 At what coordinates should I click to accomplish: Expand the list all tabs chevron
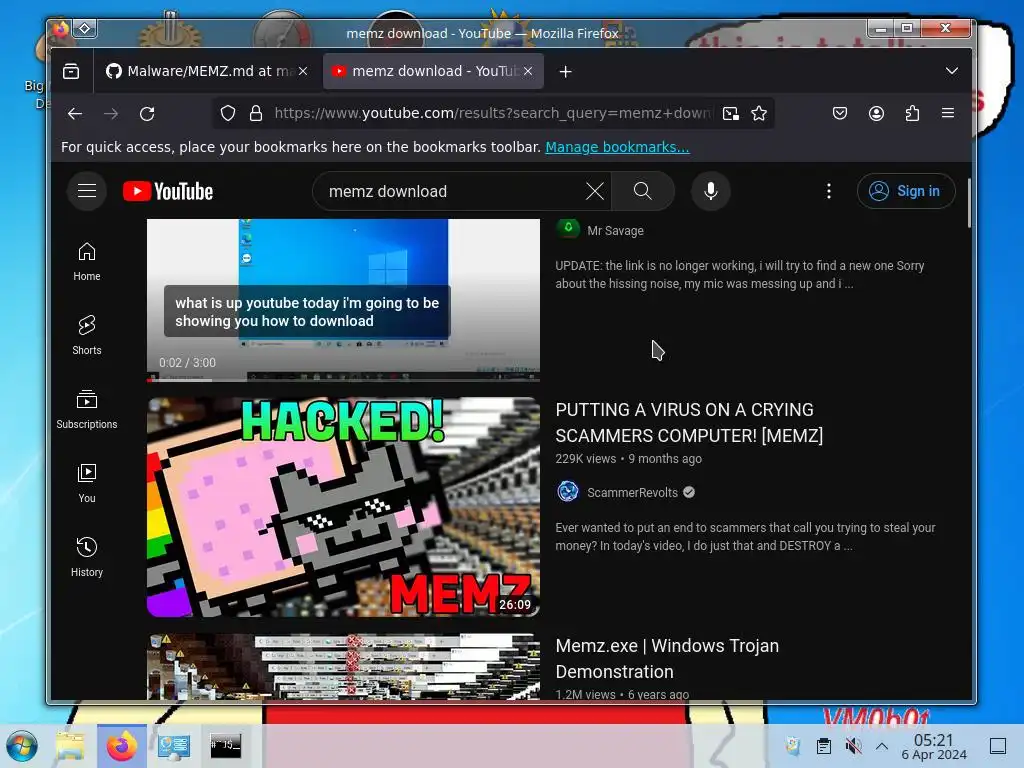point(952,71)
